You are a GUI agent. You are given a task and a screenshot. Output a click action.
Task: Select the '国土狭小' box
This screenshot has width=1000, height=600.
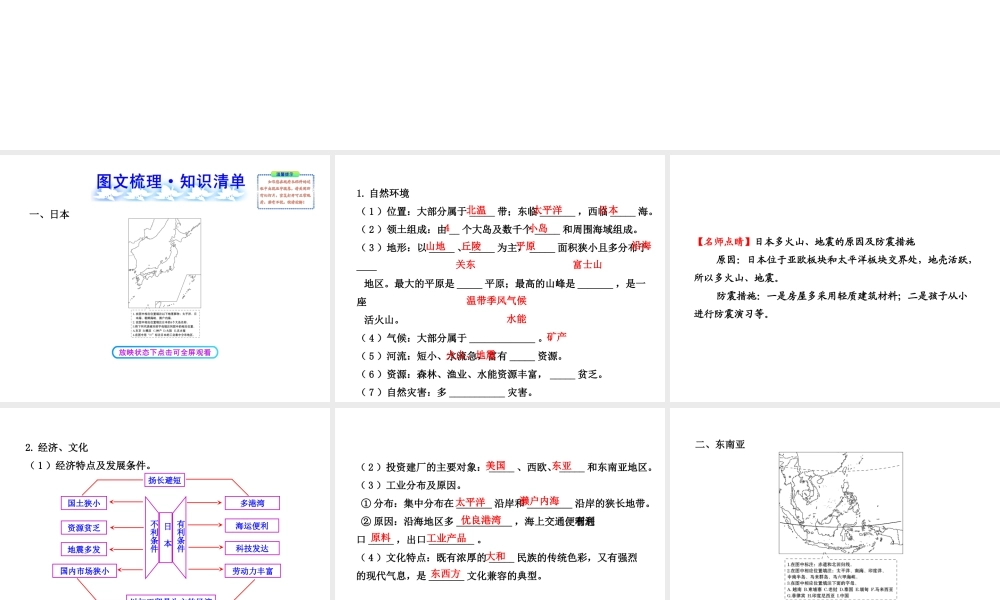(x=84, y=503)
